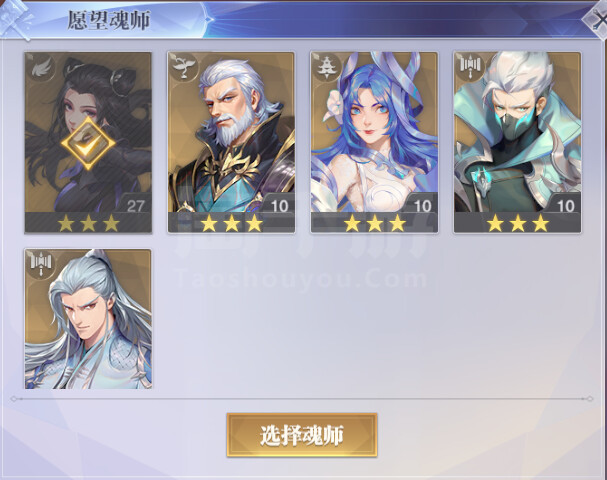Click the pagoda icon on blue-haired woman card
Screen dimensions: 607x480
click(x=326, y=67)
